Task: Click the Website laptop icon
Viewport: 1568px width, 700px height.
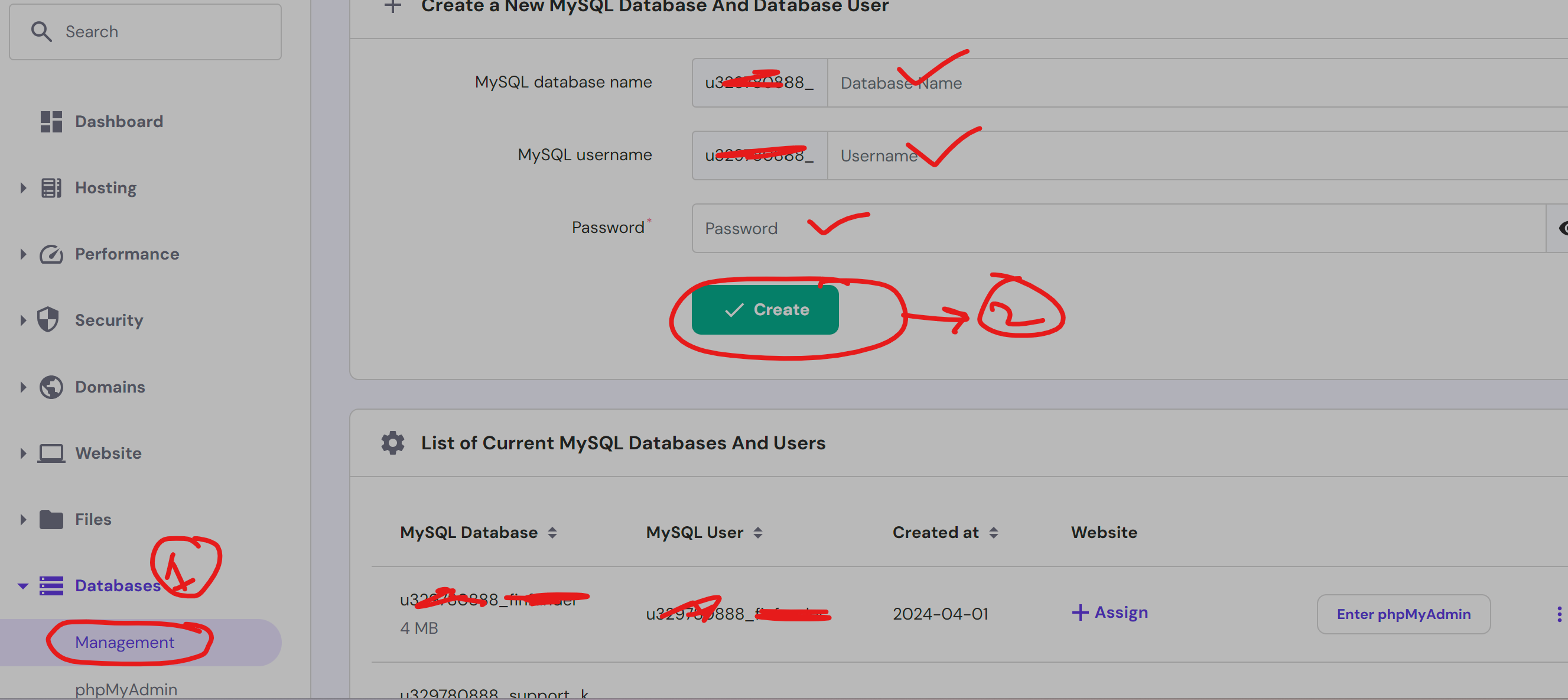Action: point(51,453)
